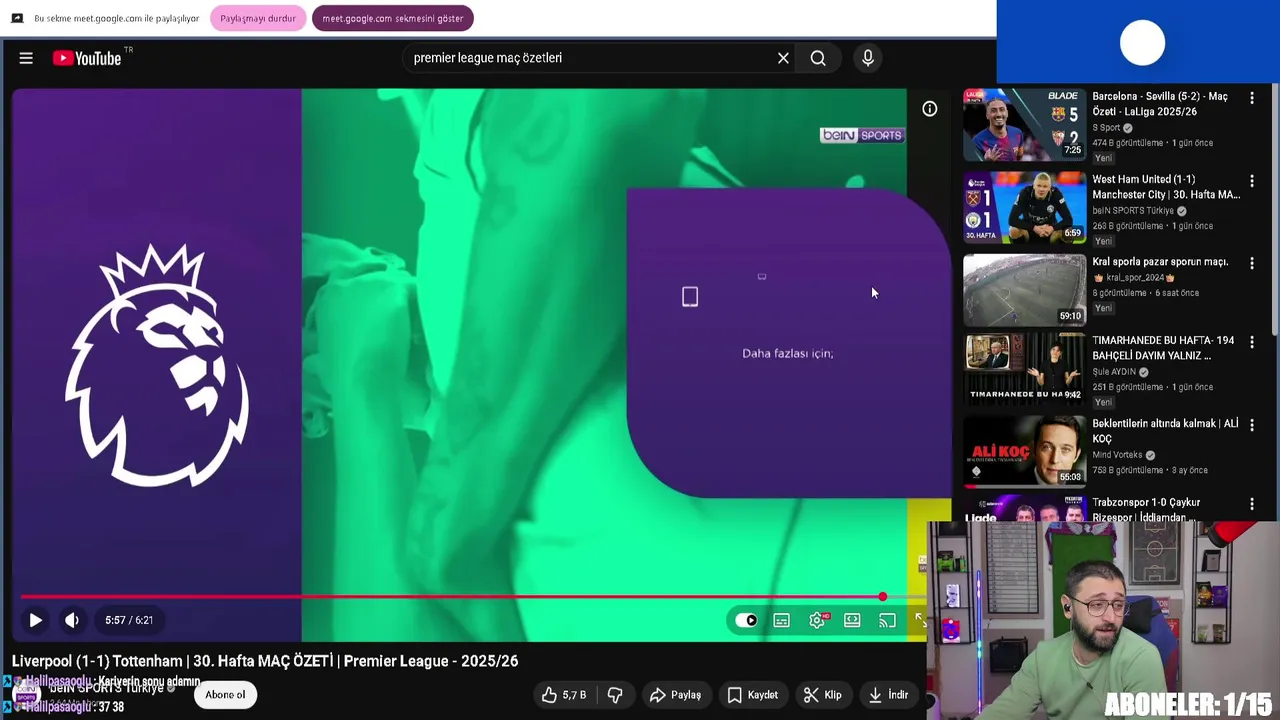Image resolution: width=1280 pixels, height=720 pixels.
Task: Open more options for TIMARHANEDE BU HAFTA
Action: (x=1251, y=342)
